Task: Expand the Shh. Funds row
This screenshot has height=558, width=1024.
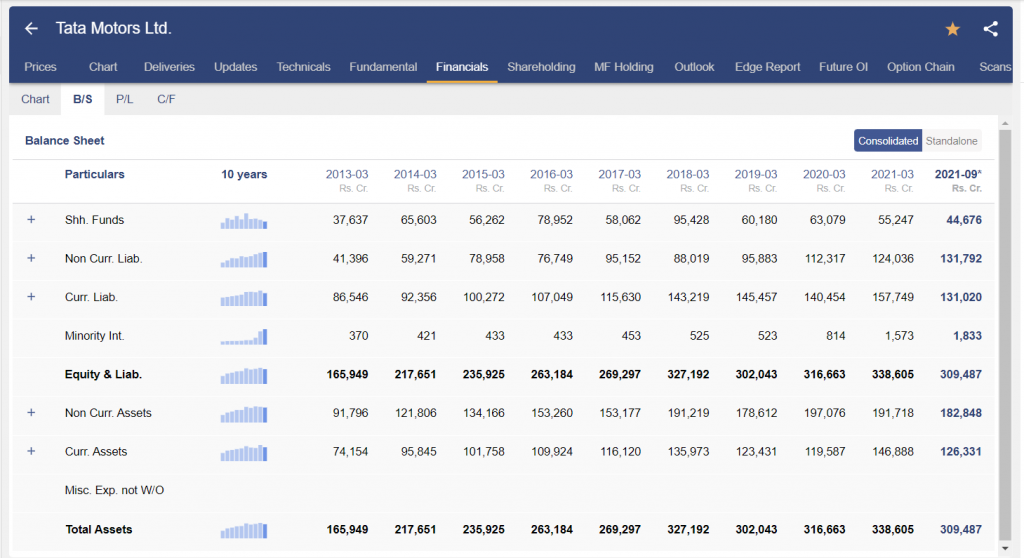Action: (x=31, y=220)
